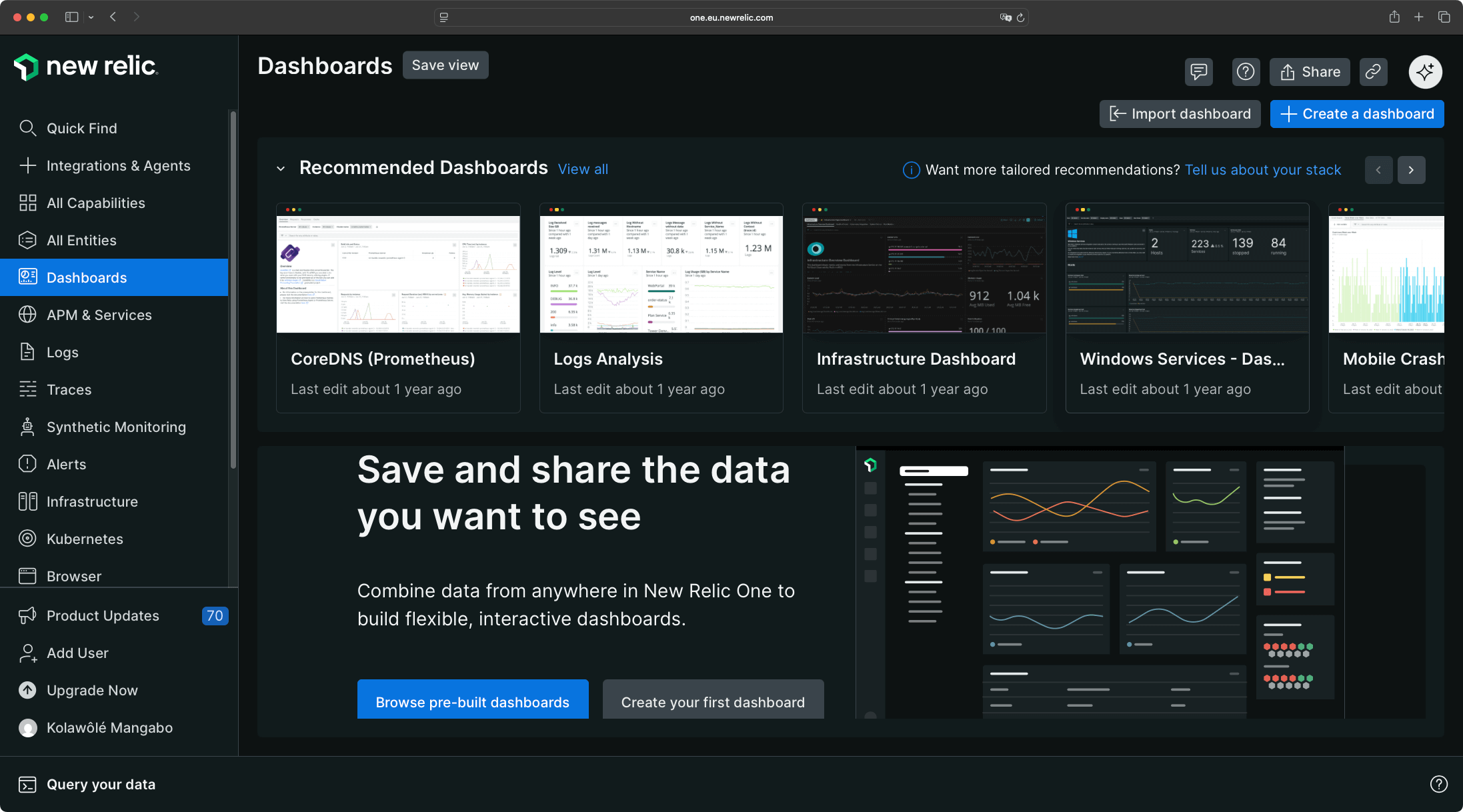Open the Query your data console
The image size is (1463, 812).
(x=100, y=784)
